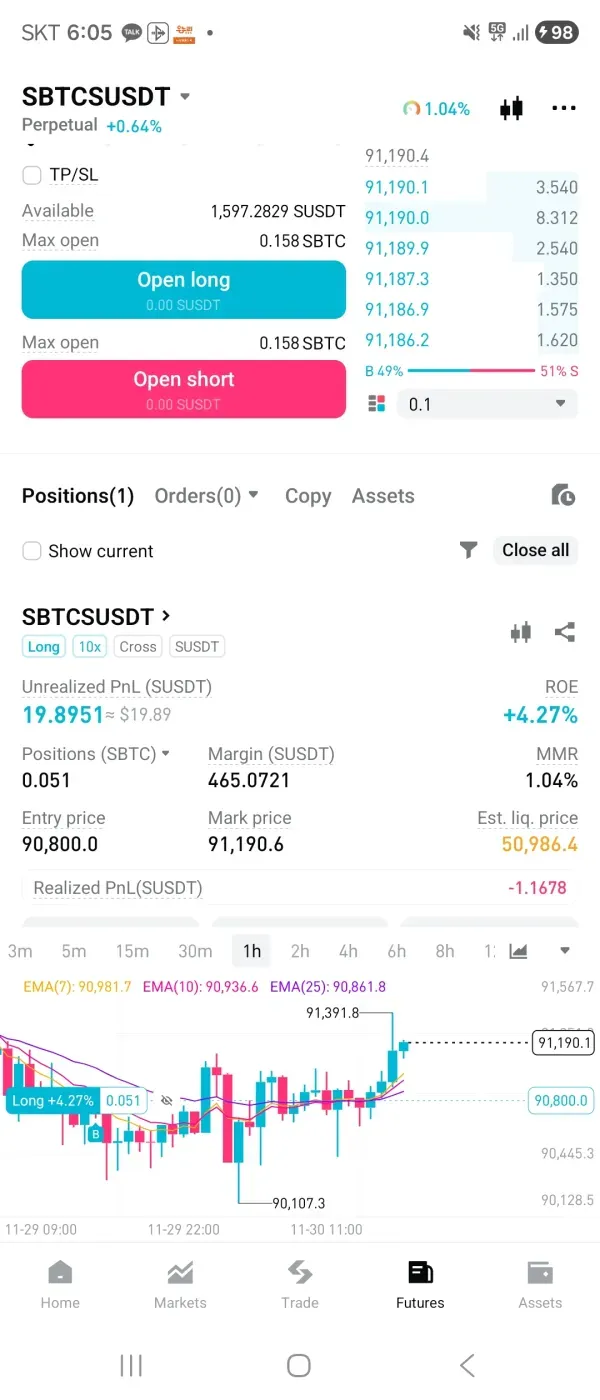600x1400 pixels.
Task: Open the more options menu beside the chart icon
Action: point(564,108)
